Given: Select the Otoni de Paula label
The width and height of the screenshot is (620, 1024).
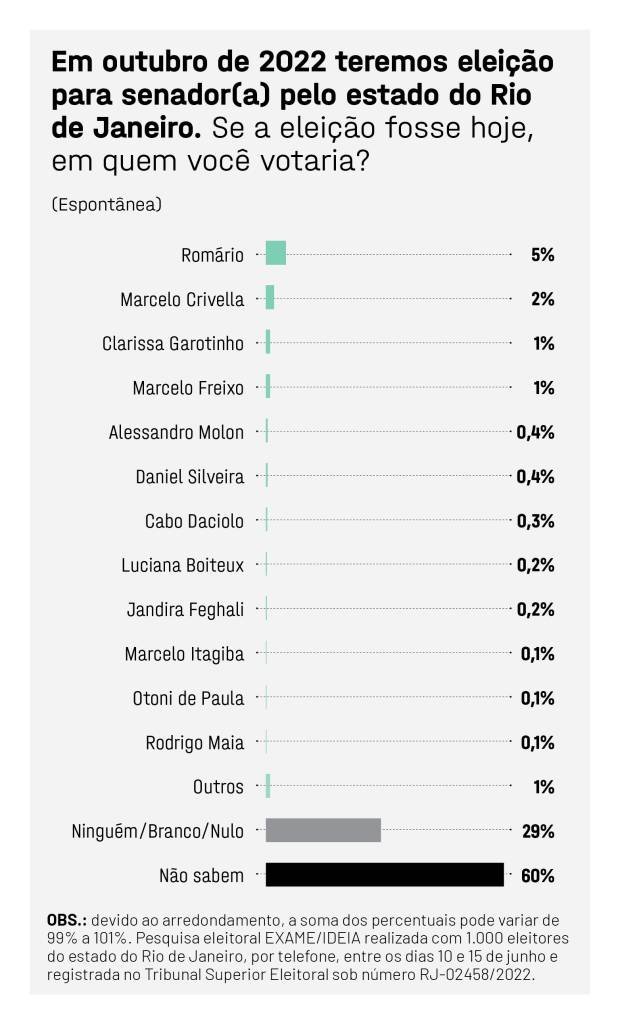Looking at the screenshot, I should tap(188, 699).
